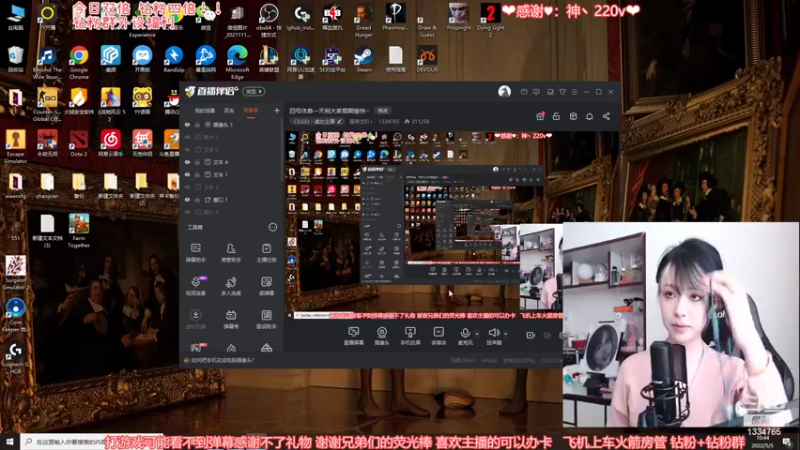Open Google Chrome on the desktop
The image size is (800, 450).
click(79, 62)
